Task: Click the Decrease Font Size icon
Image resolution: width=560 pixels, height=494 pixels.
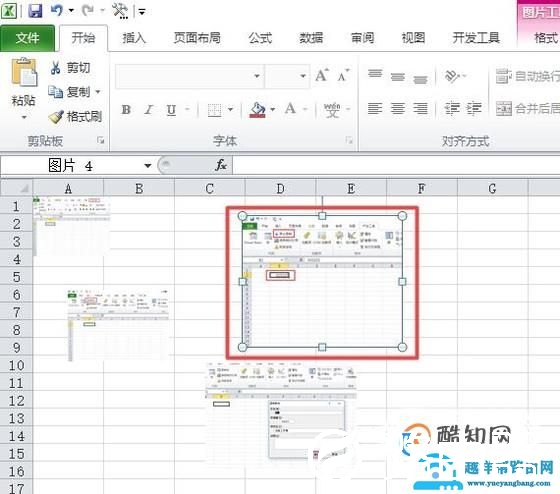Action: (x=343, y=75)
